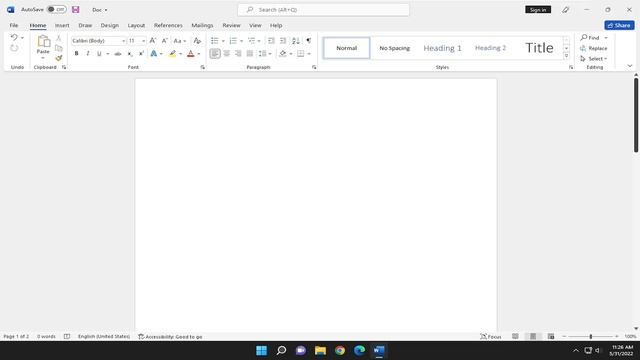Screen dimensions: 640x360
Task: Expand numbering list dropdown arrow
Action: coord(241,41)
